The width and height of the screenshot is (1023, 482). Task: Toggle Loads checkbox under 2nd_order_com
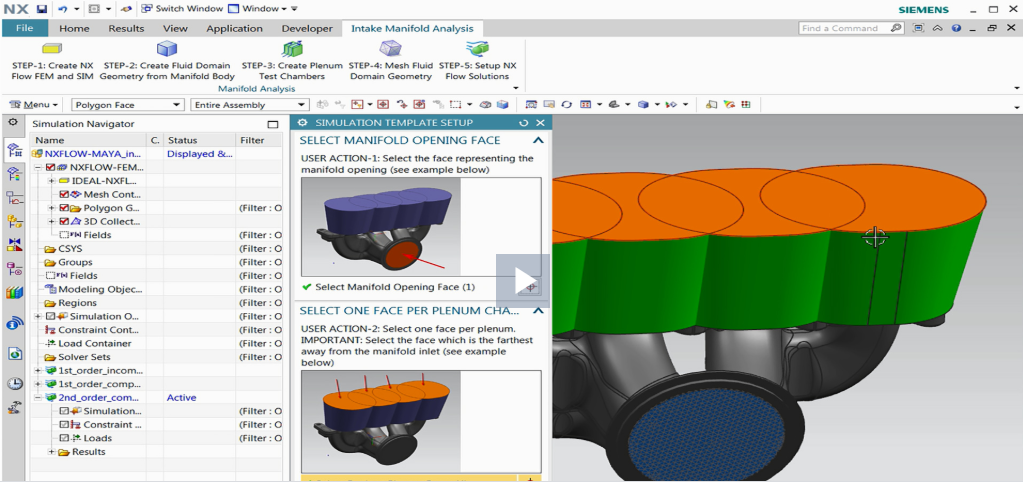[64, 438]
